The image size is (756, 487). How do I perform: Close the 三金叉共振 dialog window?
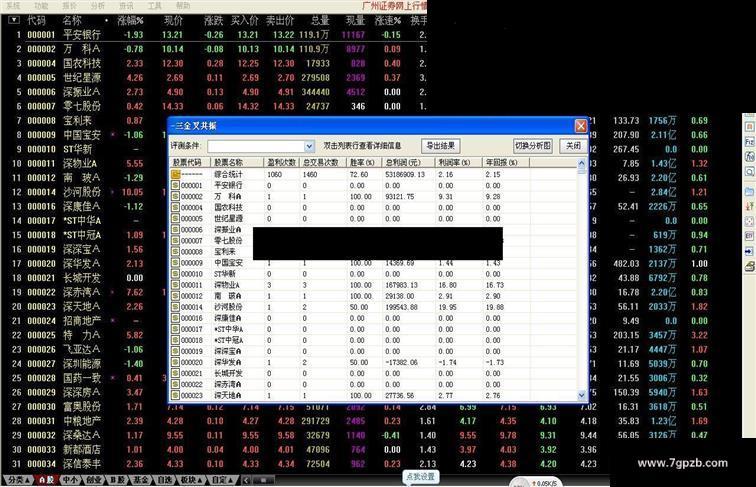click(580, 126)
